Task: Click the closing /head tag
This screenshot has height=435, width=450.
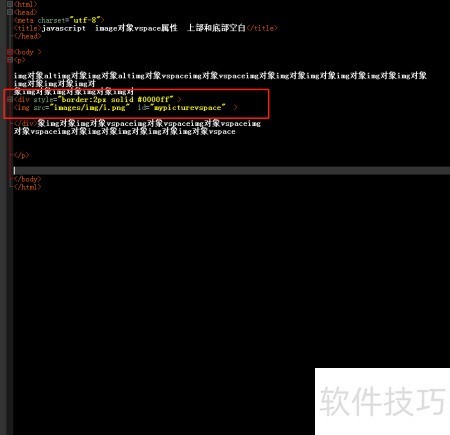Action: [27, 36]
